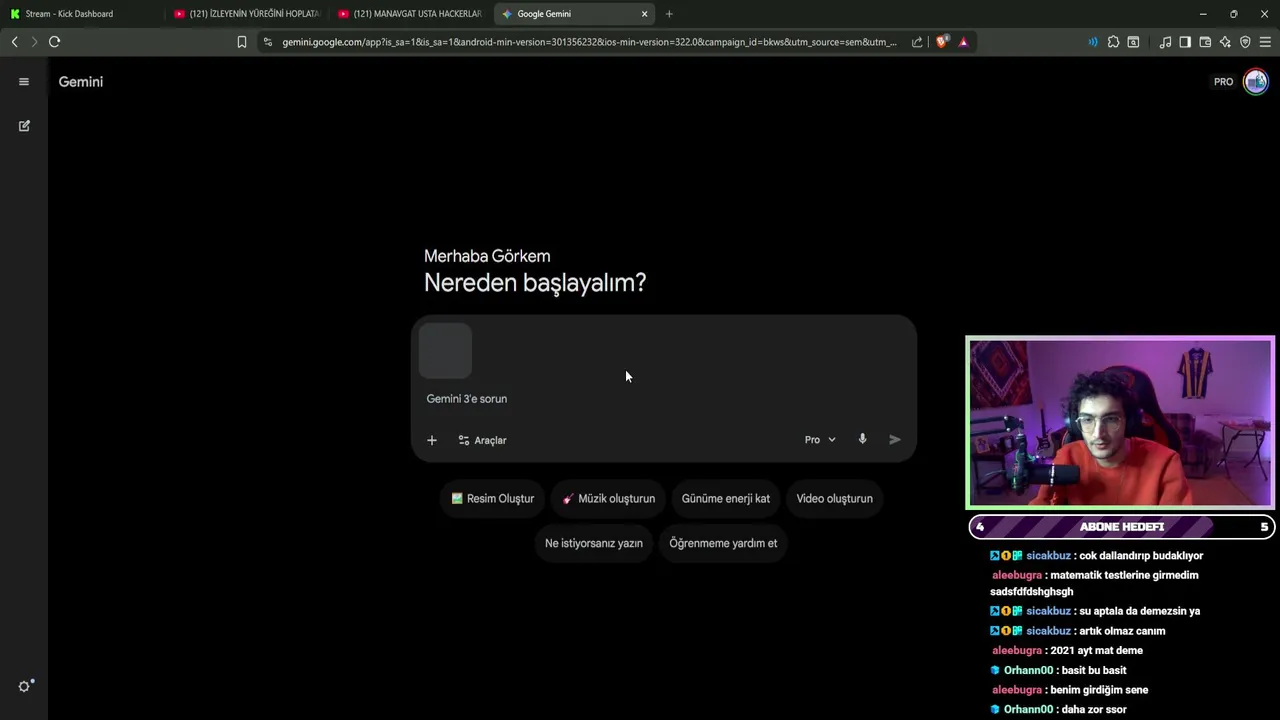Image resolution: width=1280 pixels, height=720 pixels.
Task: Click Orhann00's 'basit bu basit' message
Action: (x=1094, y=670)
